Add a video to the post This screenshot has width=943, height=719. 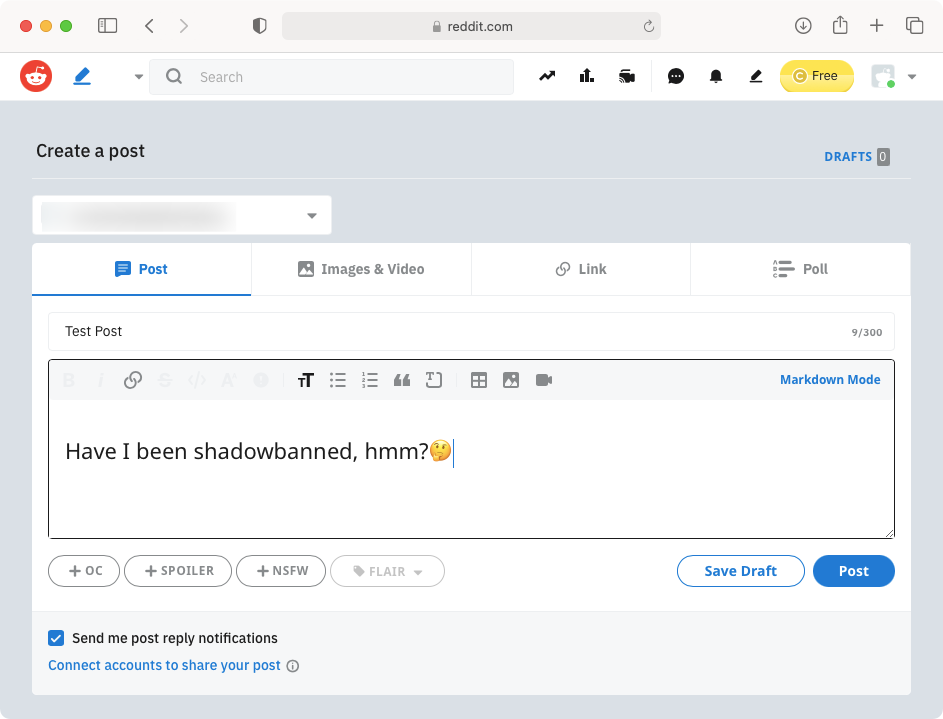[x=543, y=380]
